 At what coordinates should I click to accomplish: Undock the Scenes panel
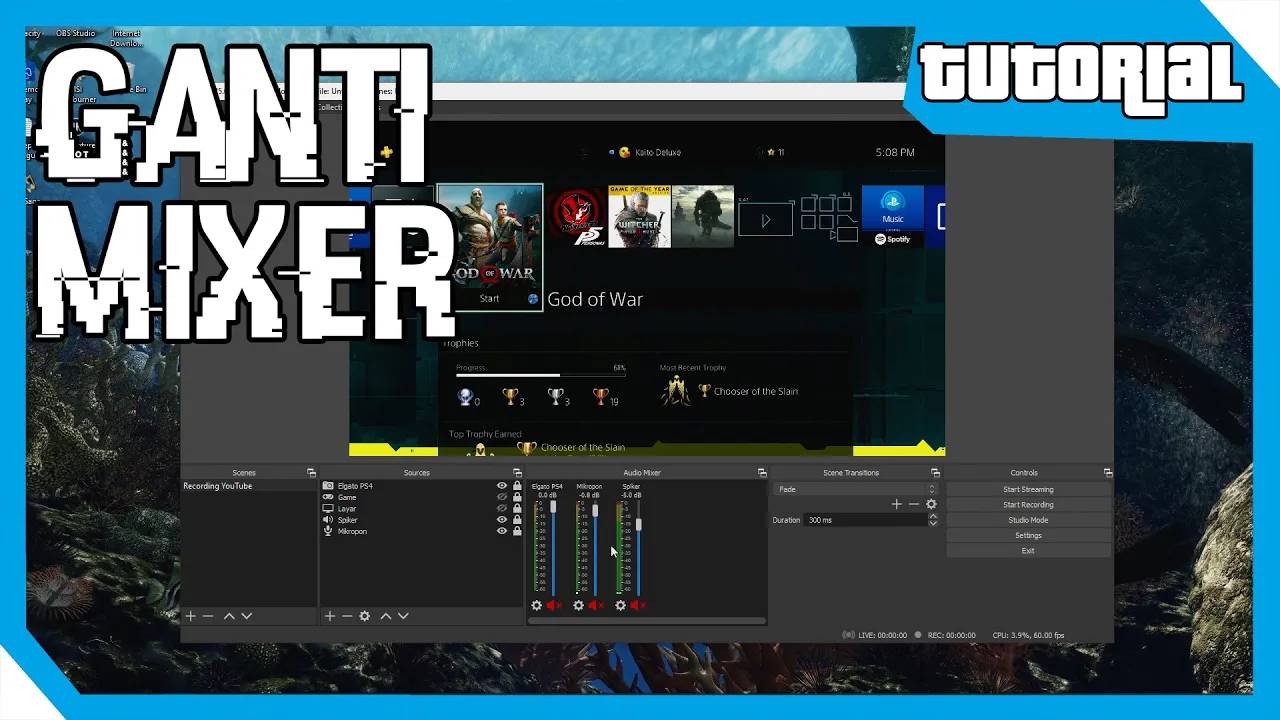click(311, 473)
